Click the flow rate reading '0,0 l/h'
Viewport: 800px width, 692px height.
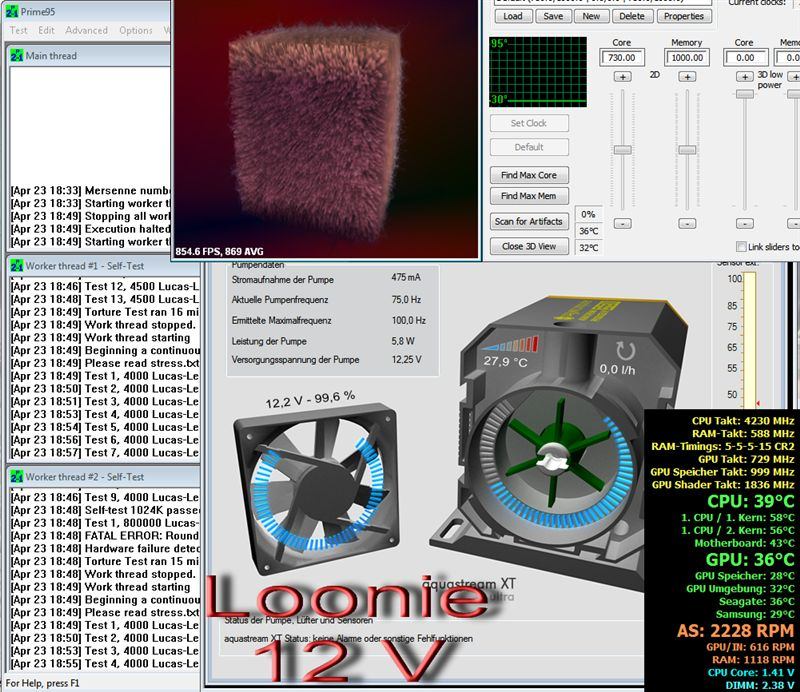617,369
